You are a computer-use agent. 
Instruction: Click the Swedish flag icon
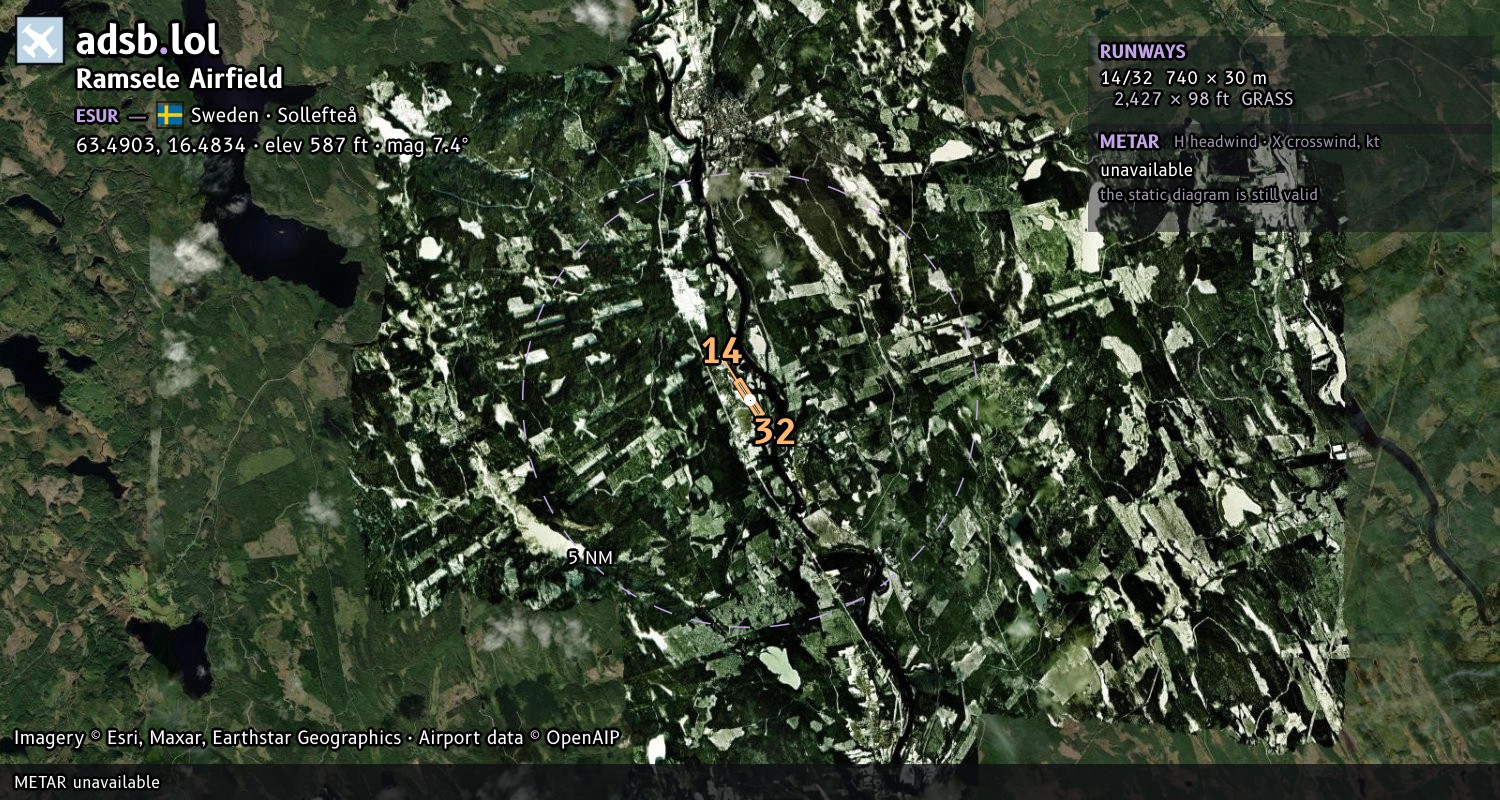click(170, 115)
